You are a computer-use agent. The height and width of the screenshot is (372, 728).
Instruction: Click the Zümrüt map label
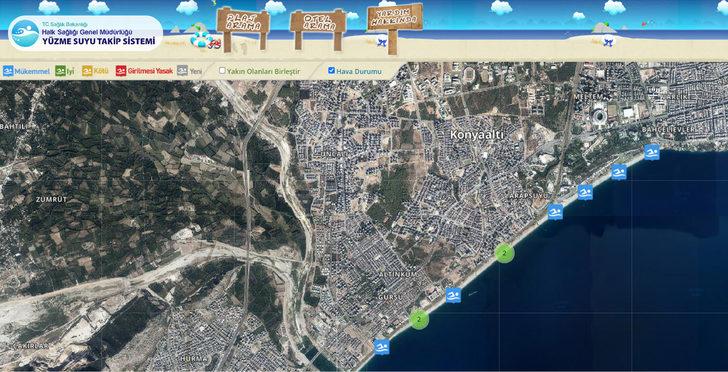[x=52, y=199]
